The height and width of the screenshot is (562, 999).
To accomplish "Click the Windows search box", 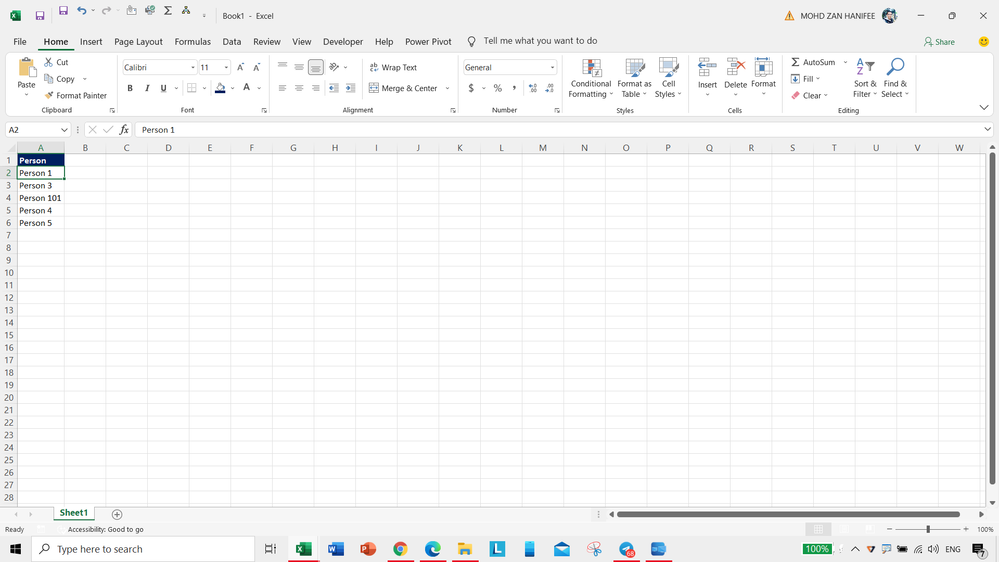I will [x=143, y=549].
